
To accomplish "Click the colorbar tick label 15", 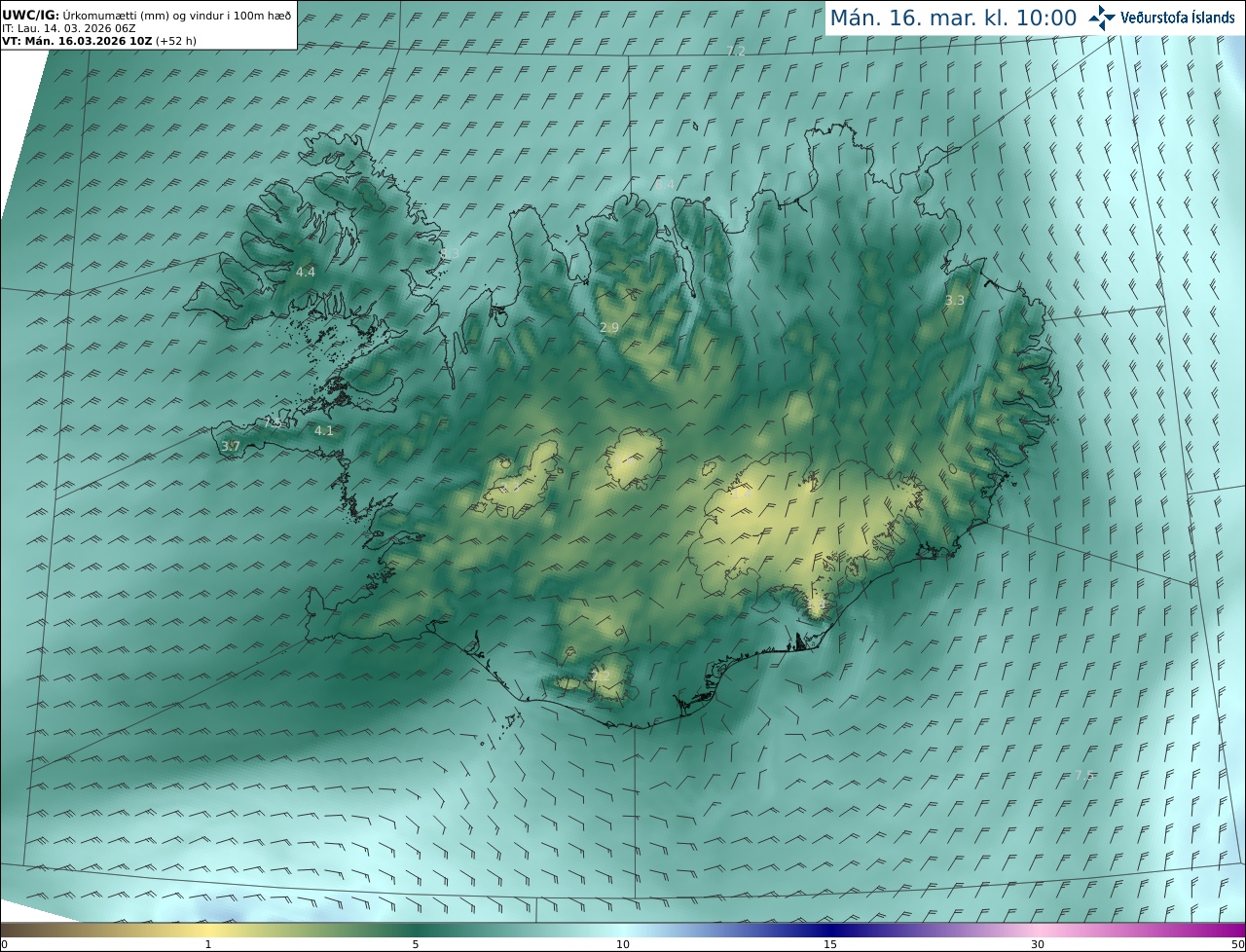I will point(830,944).
